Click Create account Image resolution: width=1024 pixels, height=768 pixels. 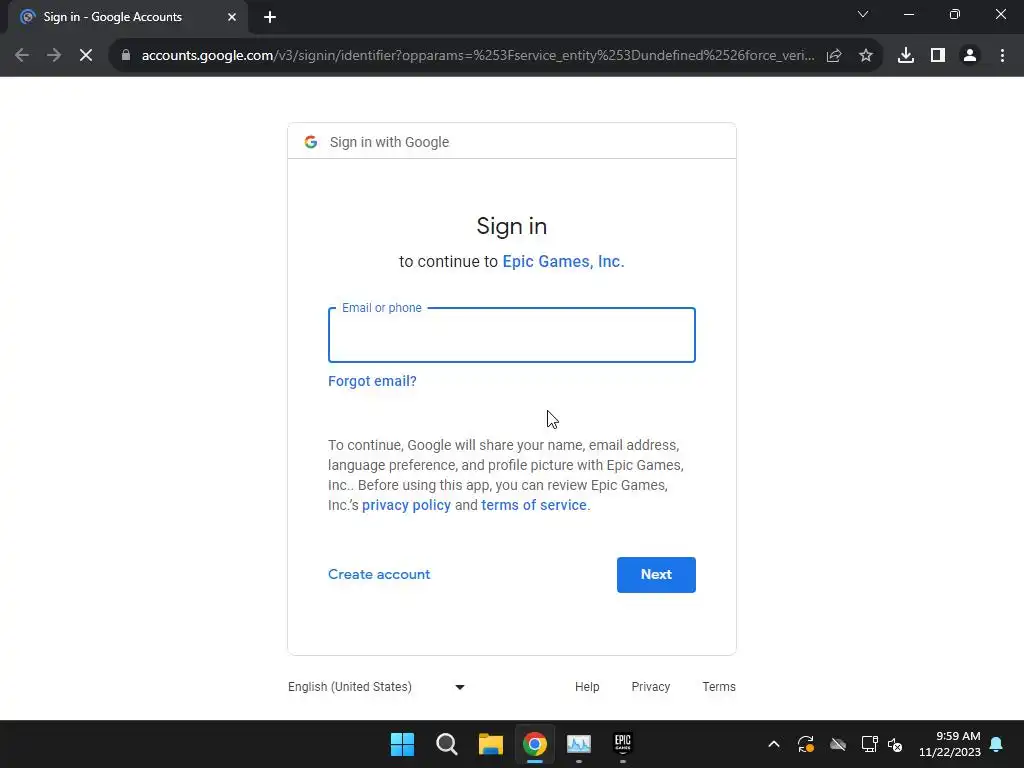[x=379, y=575]
